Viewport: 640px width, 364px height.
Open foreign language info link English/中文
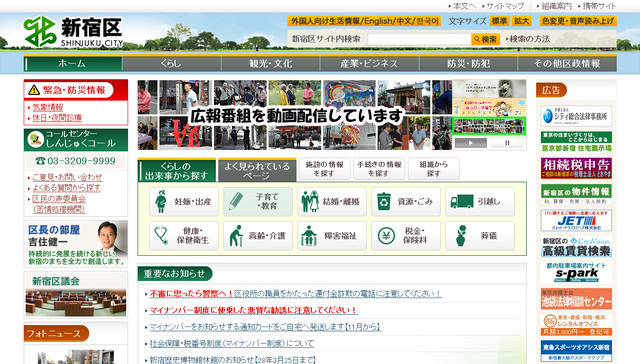click(x=364, y=21)
